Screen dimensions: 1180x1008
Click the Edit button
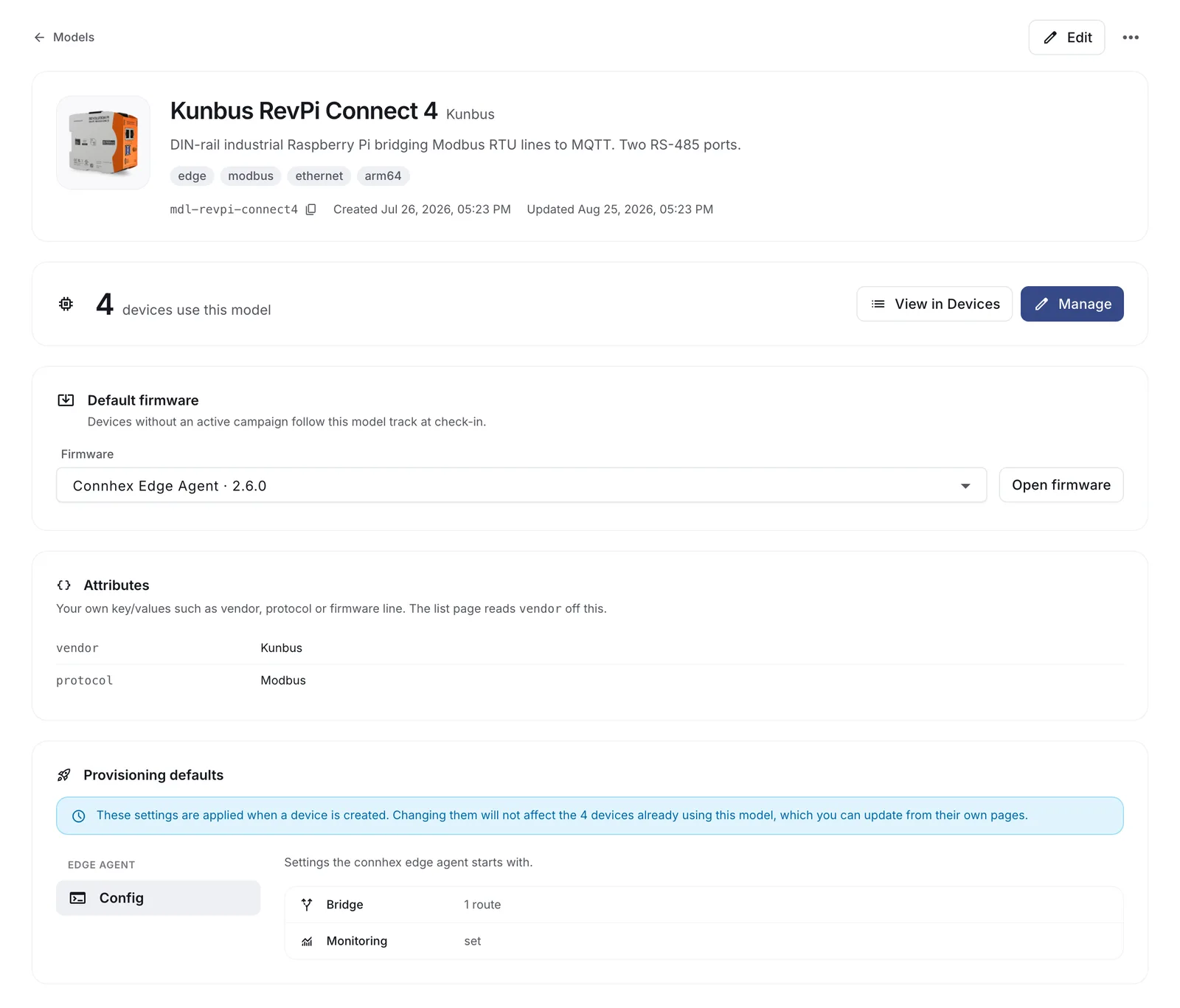pos(1066,38)
